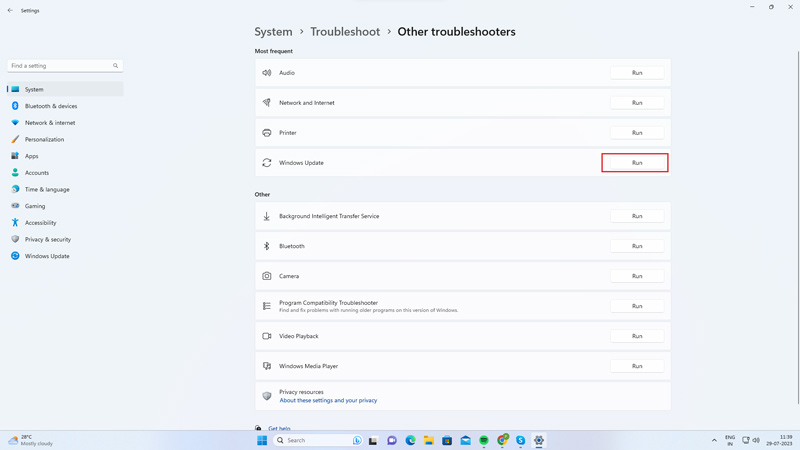Run the Background Intelligent Transfer Service troubleshooter

(637, 216)
